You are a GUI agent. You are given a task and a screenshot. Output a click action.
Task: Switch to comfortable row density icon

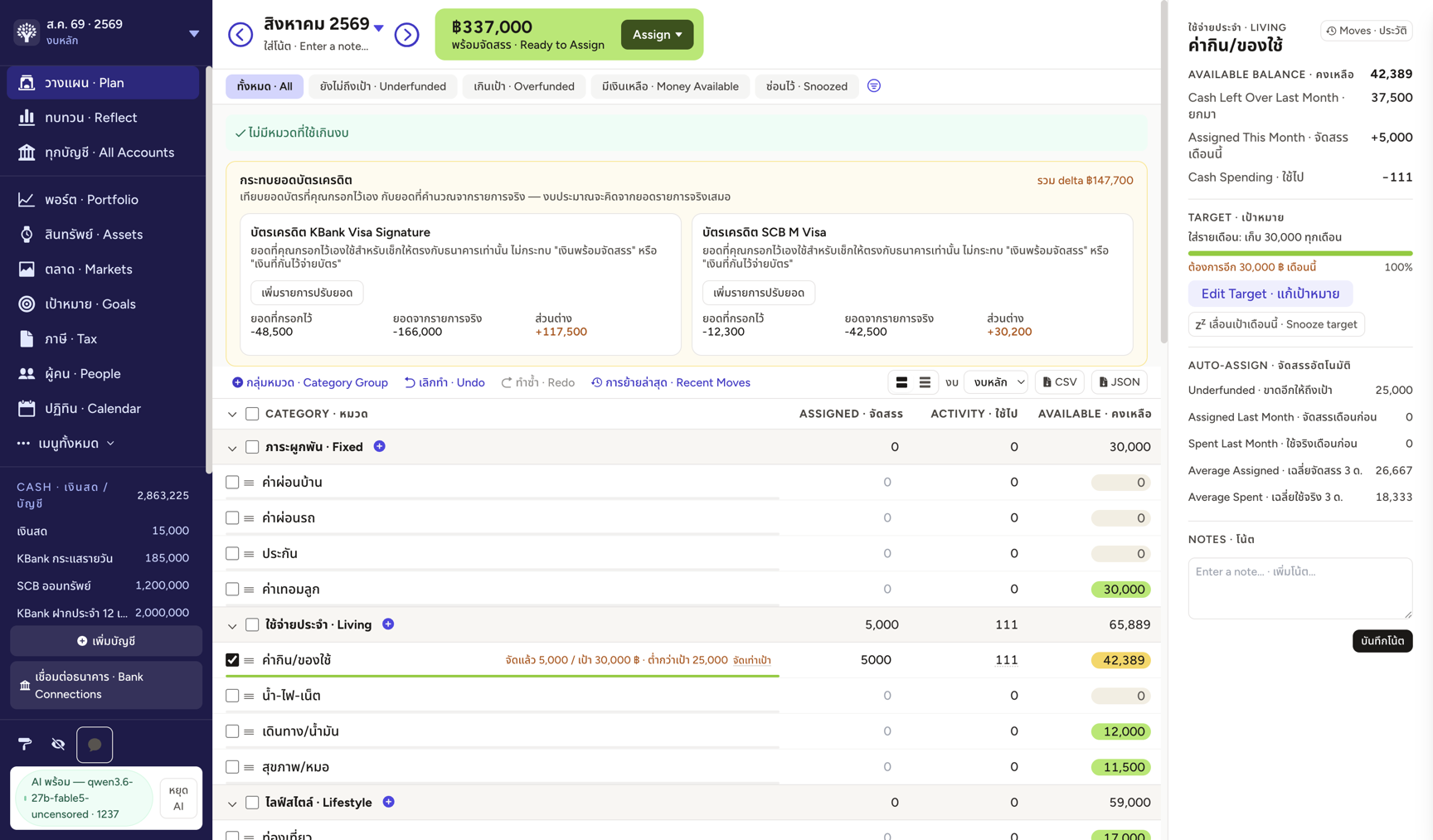pyautogui.click(x=901, y=382)
